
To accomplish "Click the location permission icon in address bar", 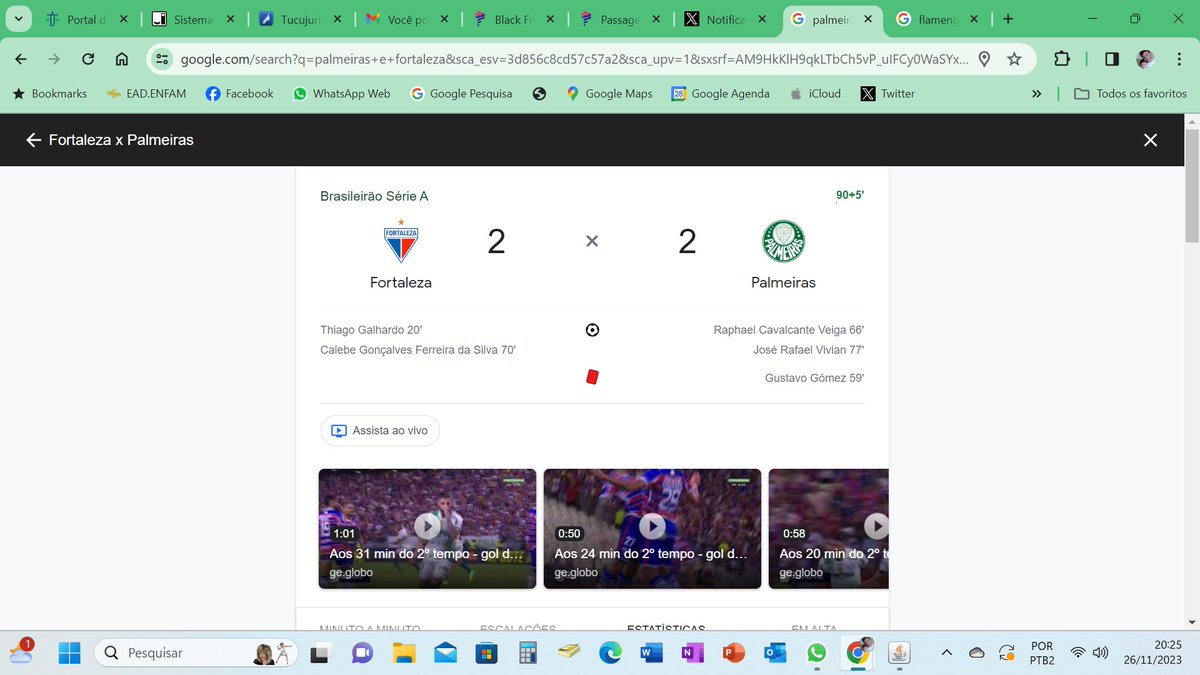I will 984,59.
